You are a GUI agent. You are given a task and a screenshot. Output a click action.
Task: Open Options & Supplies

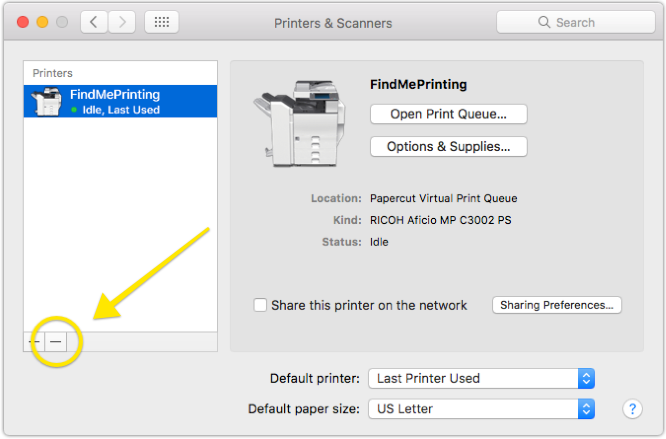(448, 147)
